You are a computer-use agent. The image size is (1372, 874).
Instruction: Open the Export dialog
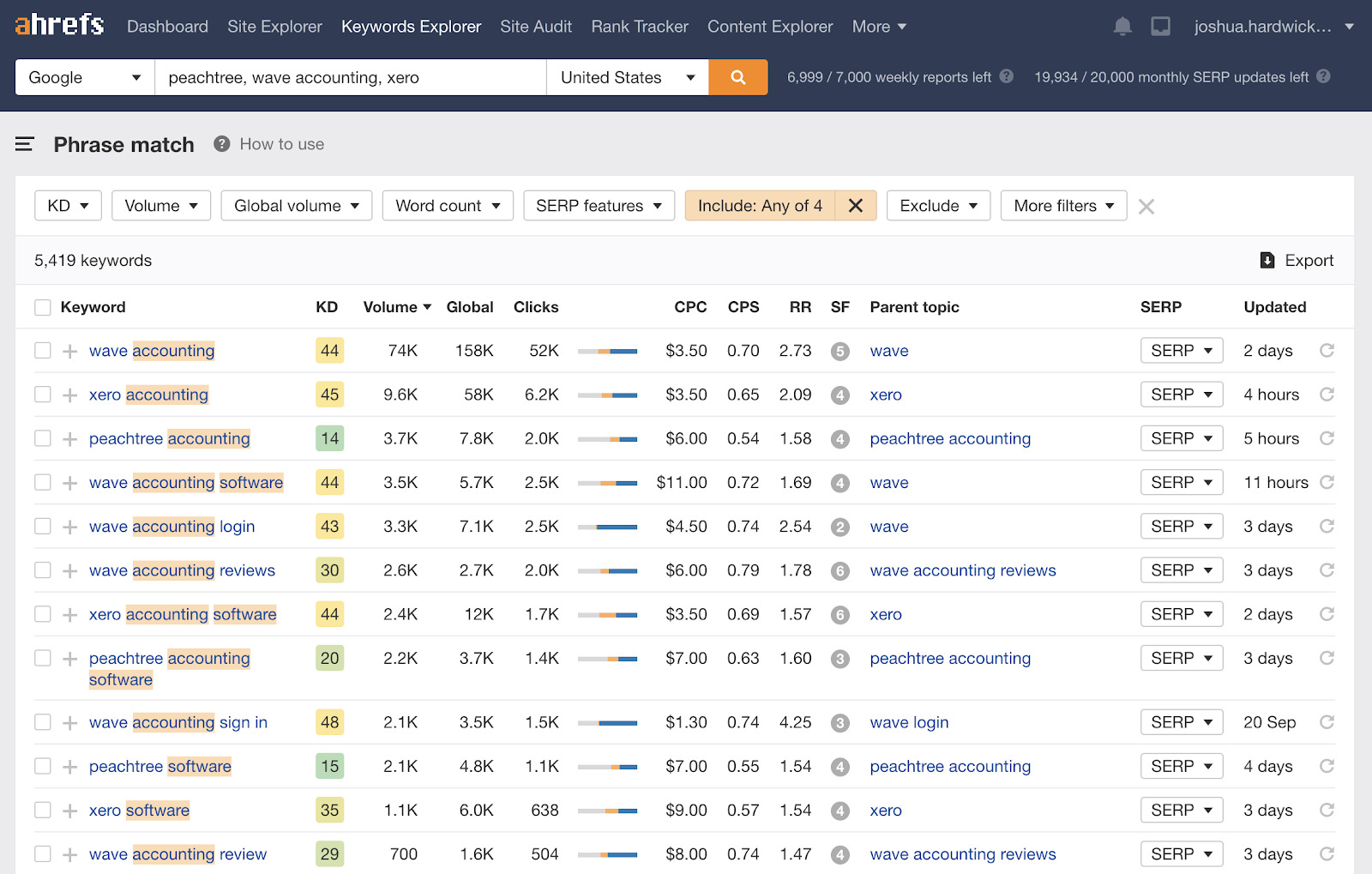[1297, 260]
